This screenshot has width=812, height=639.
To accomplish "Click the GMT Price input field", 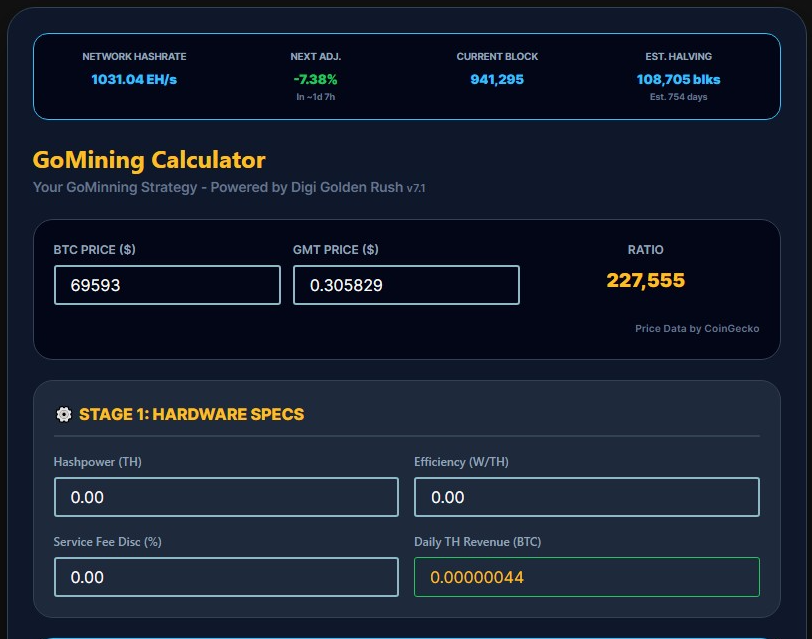I will point(406,285).
